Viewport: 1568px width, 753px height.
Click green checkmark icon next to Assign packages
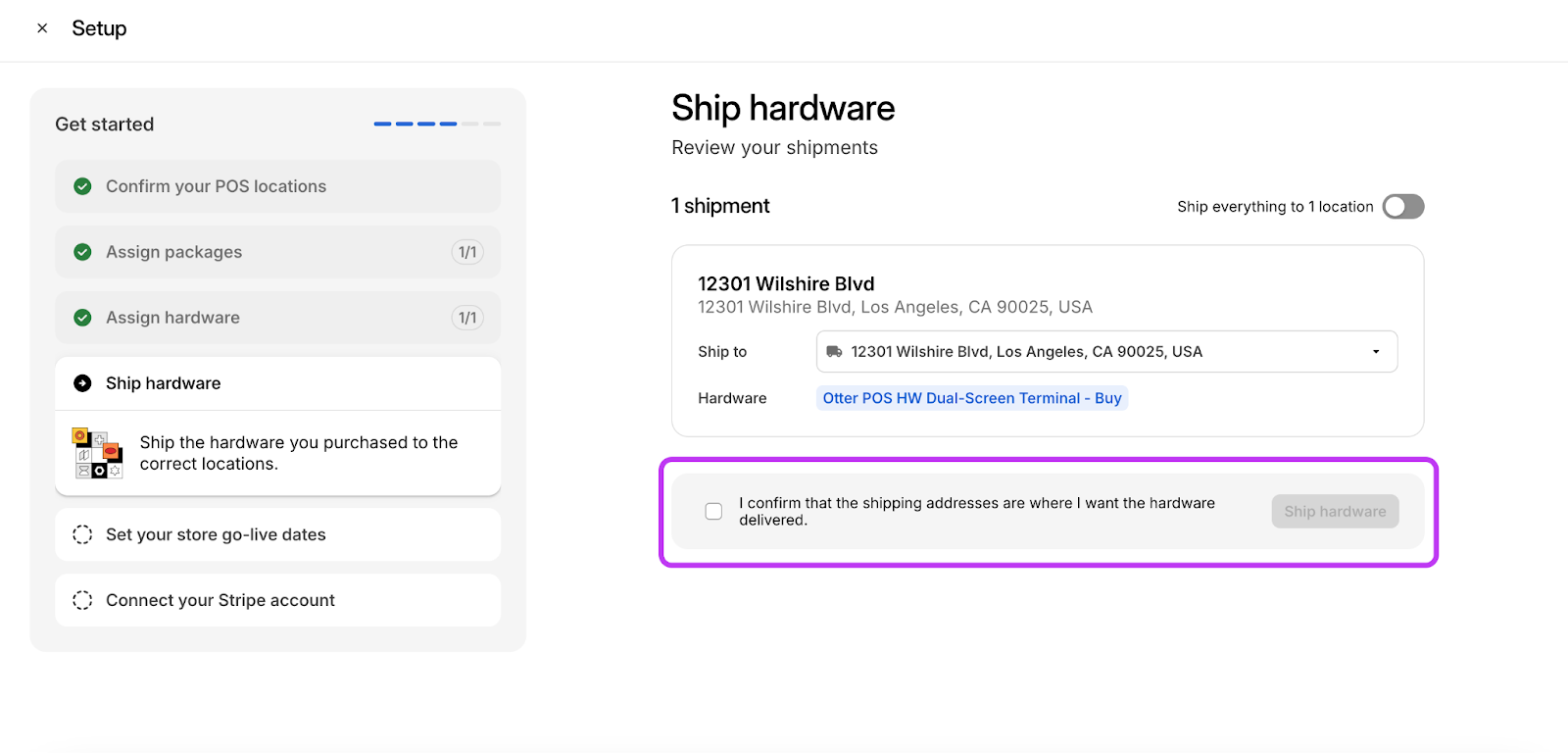(x=83, y=252)
